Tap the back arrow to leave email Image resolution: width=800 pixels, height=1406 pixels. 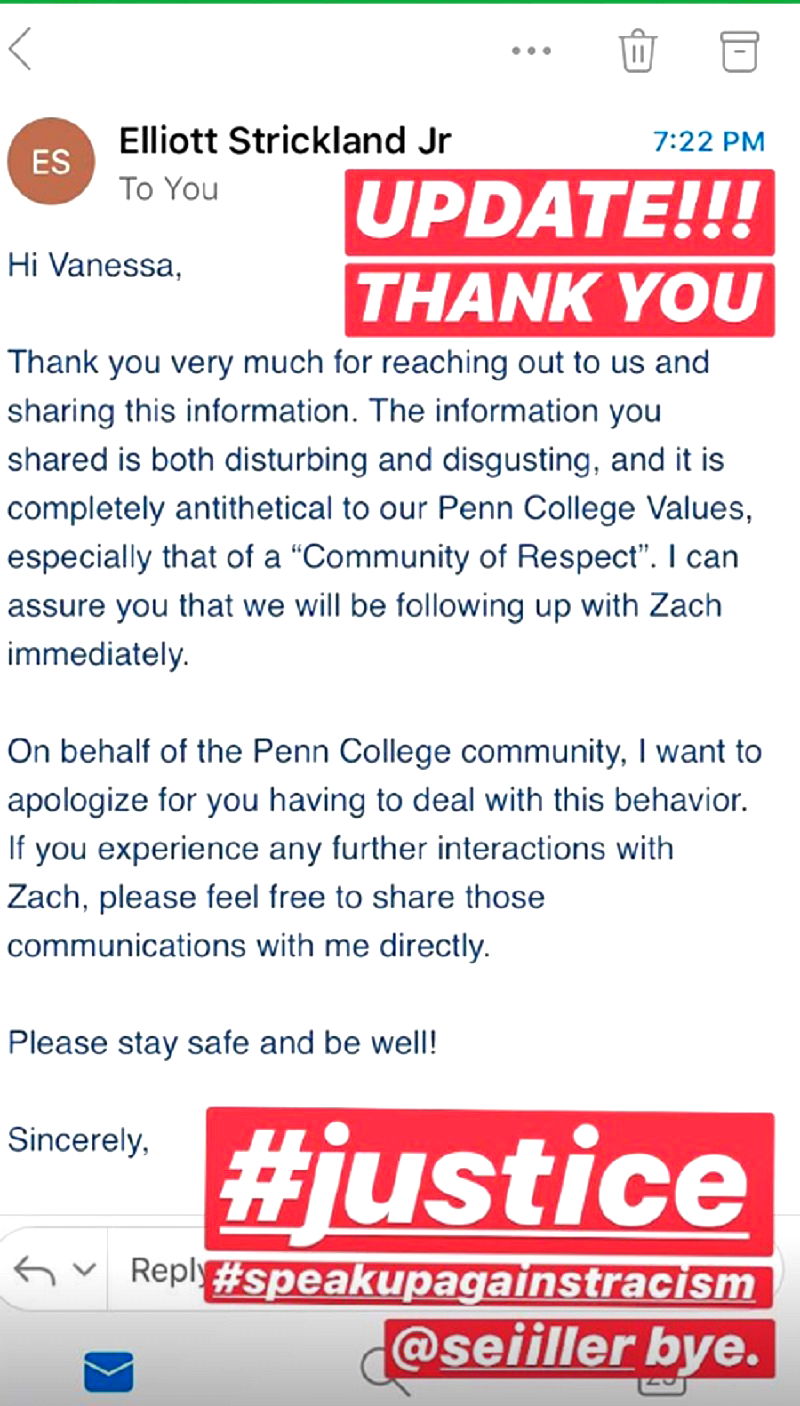point(21,49)
